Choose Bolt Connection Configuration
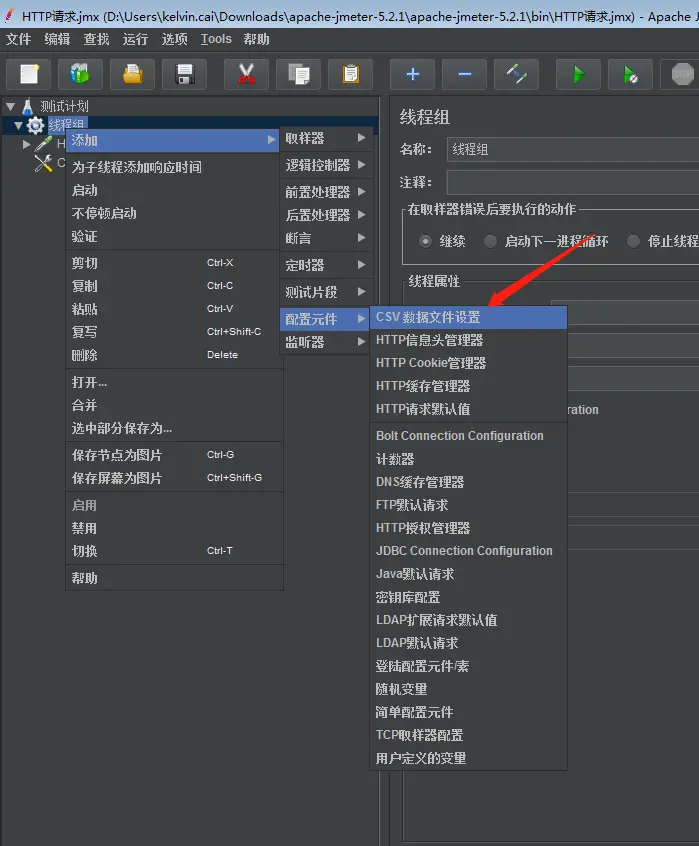Viewport: 699px width, 846px height. (468, 436)
